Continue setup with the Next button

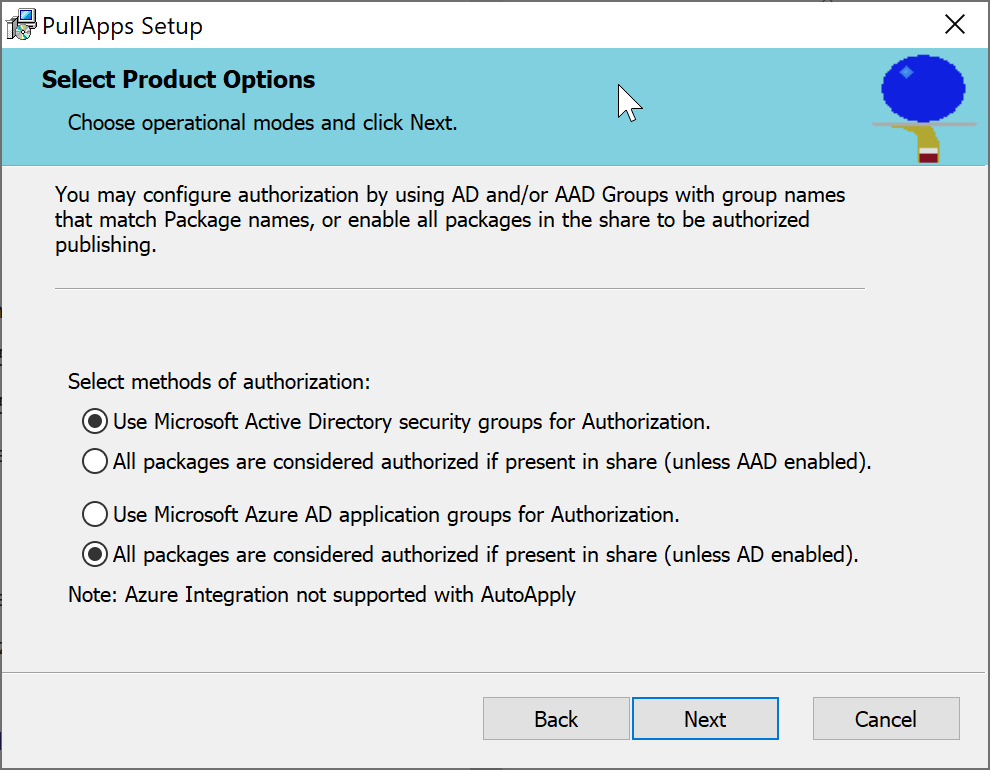705,719
